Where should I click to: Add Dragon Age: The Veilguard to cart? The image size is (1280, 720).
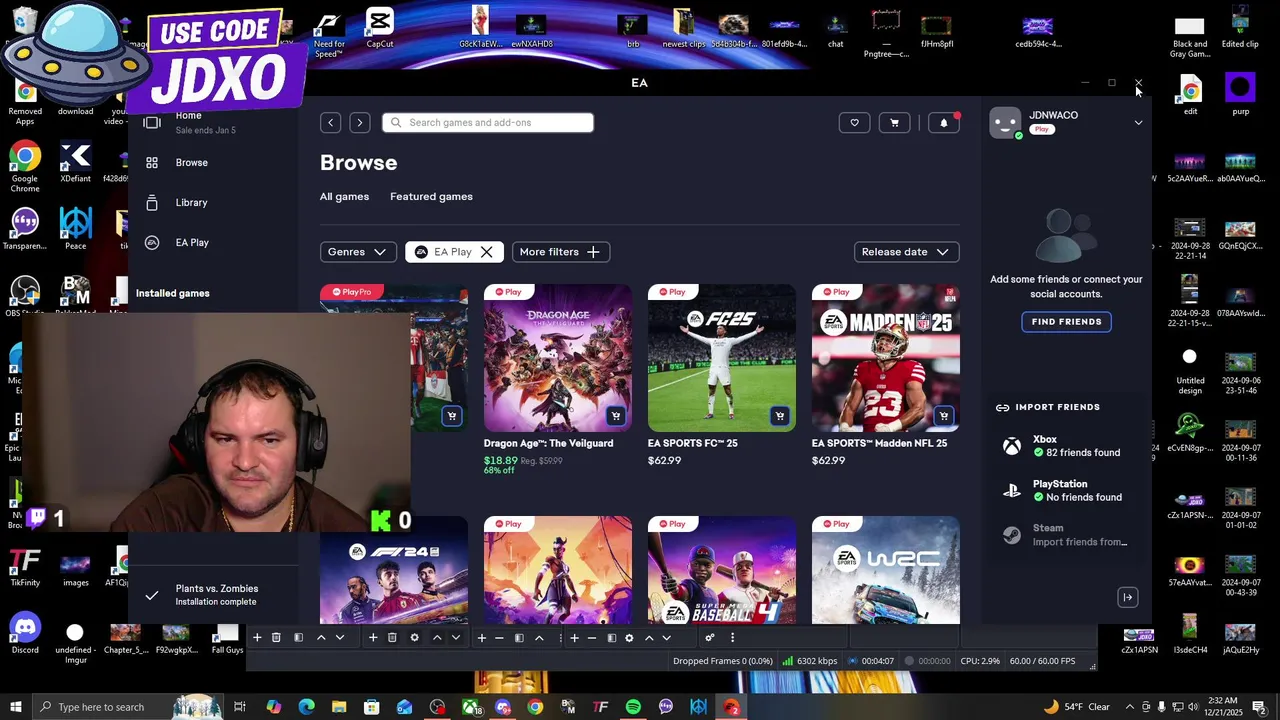615,416
